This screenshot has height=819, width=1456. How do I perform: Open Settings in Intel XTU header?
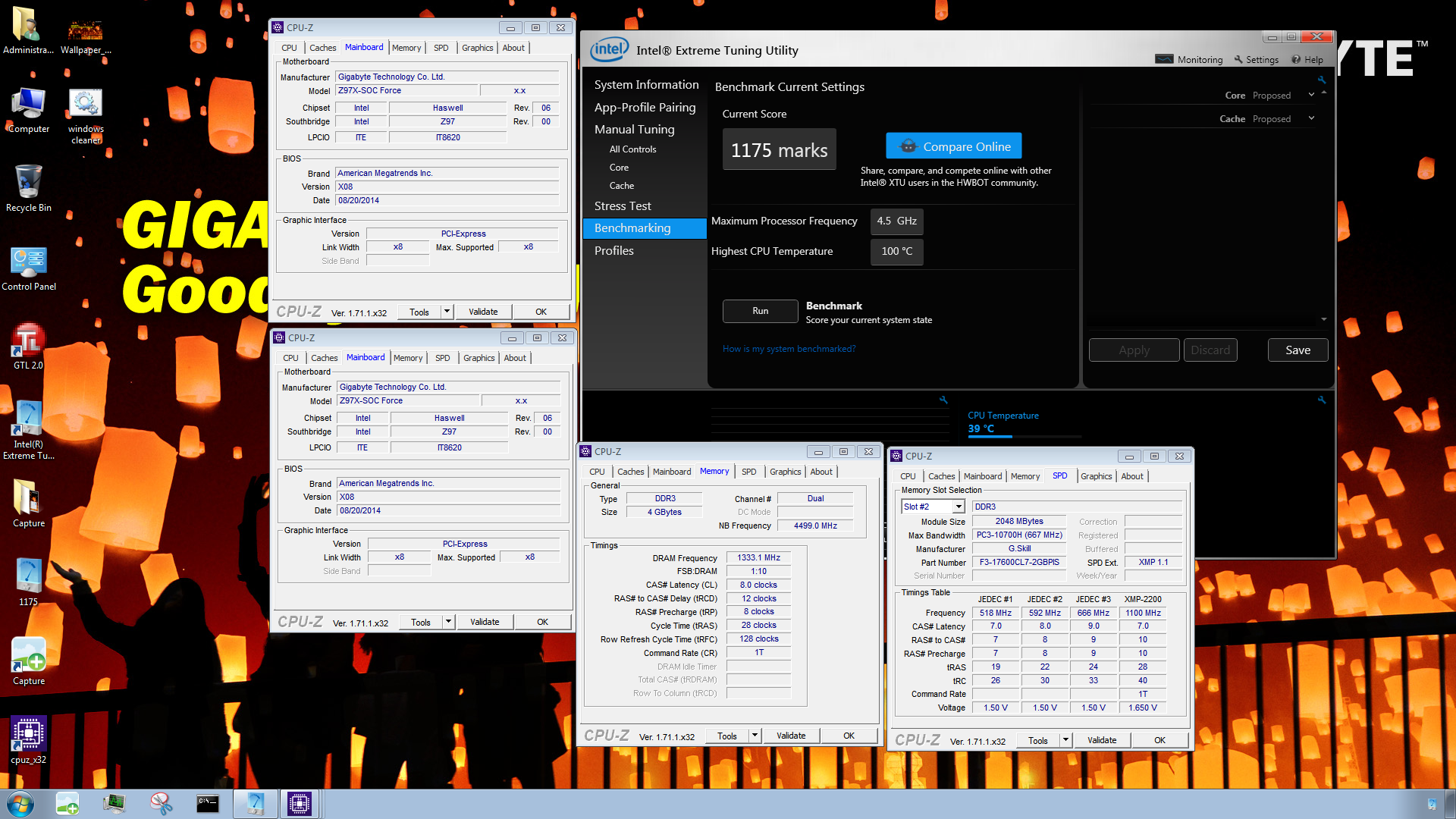pos(1256,59)
